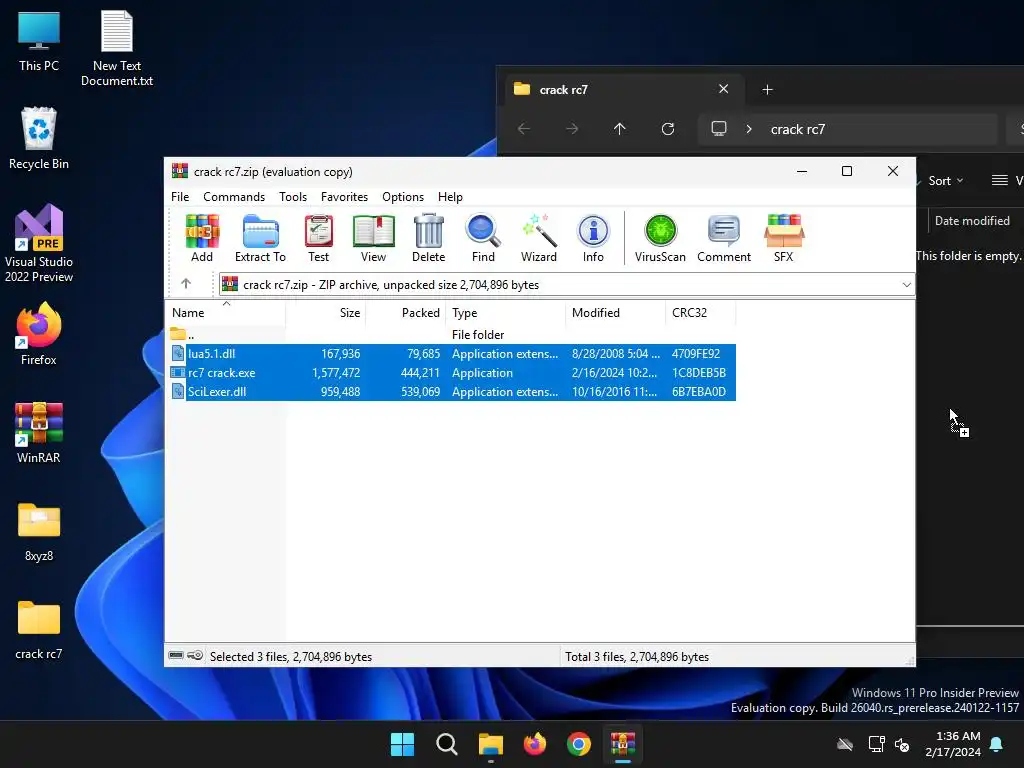This screenshot has height=768, width=1024.
Task: Launch Chrome from taskbar
Action: (x=579, y=744)
